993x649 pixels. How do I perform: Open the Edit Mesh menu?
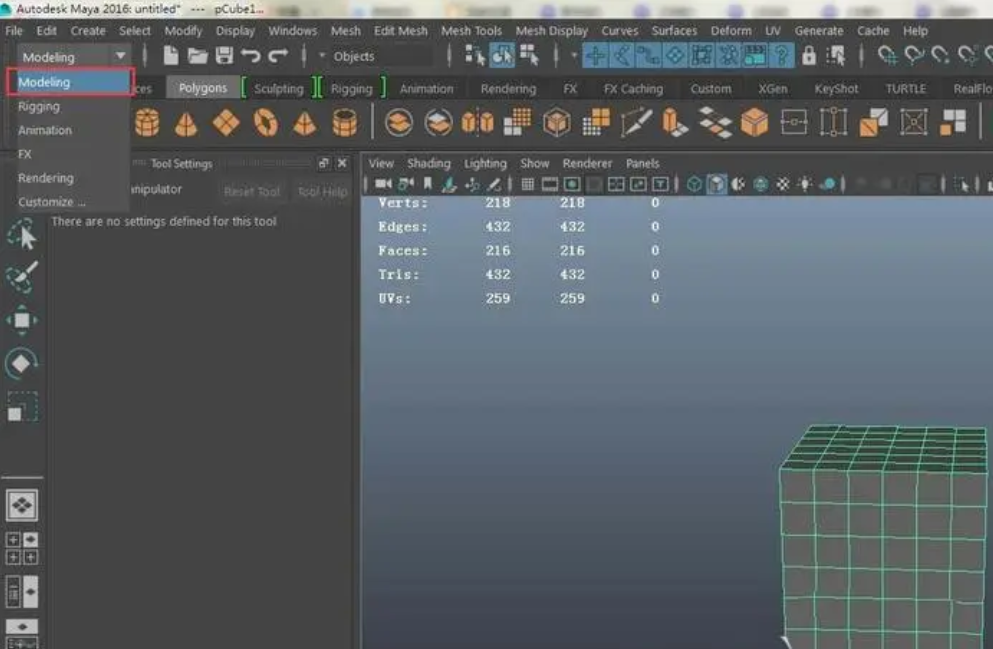pyautogui.click(x=400, y=30)
